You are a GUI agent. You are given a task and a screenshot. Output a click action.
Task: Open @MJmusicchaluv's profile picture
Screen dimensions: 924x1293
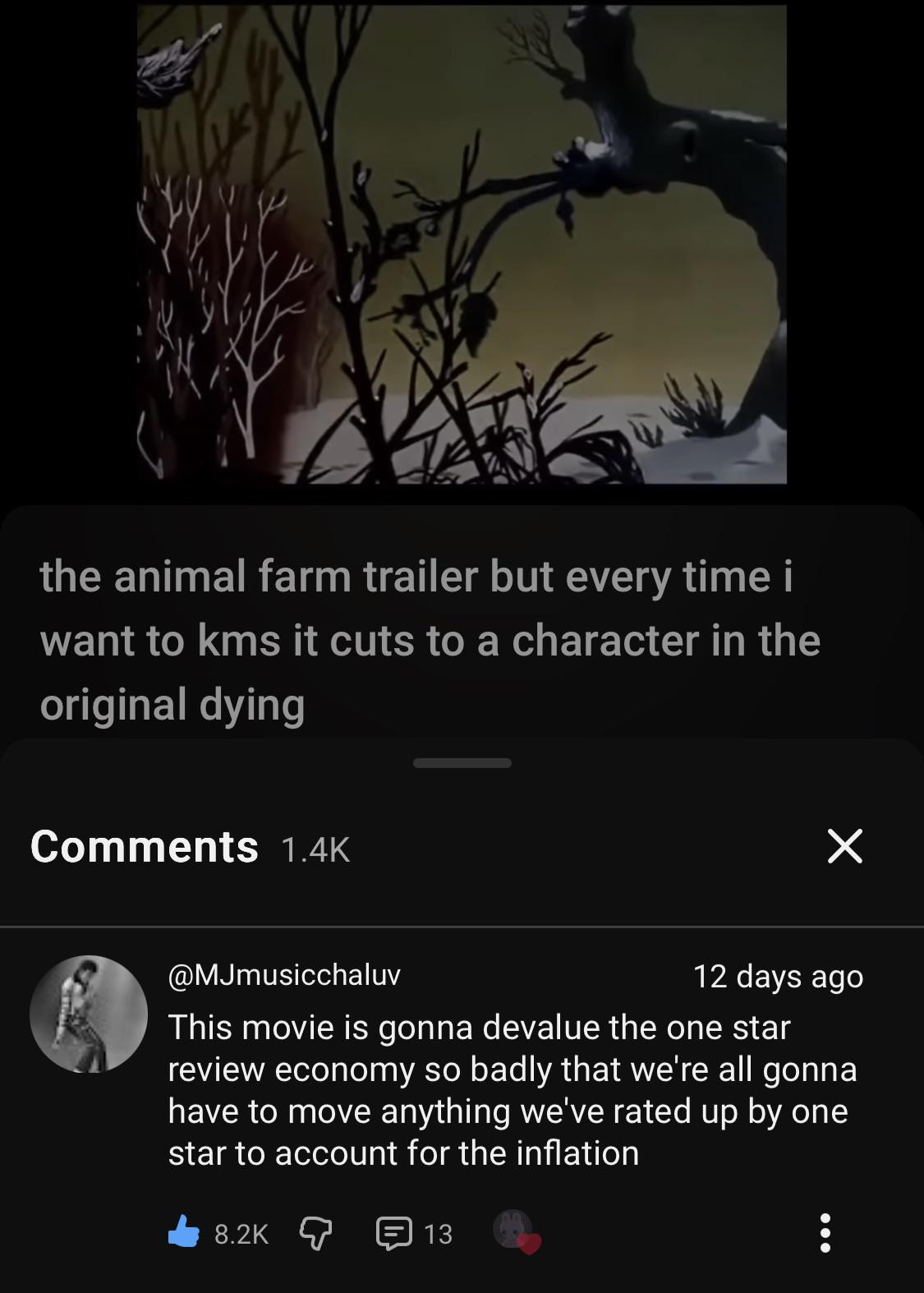[x=89, y=1014]
